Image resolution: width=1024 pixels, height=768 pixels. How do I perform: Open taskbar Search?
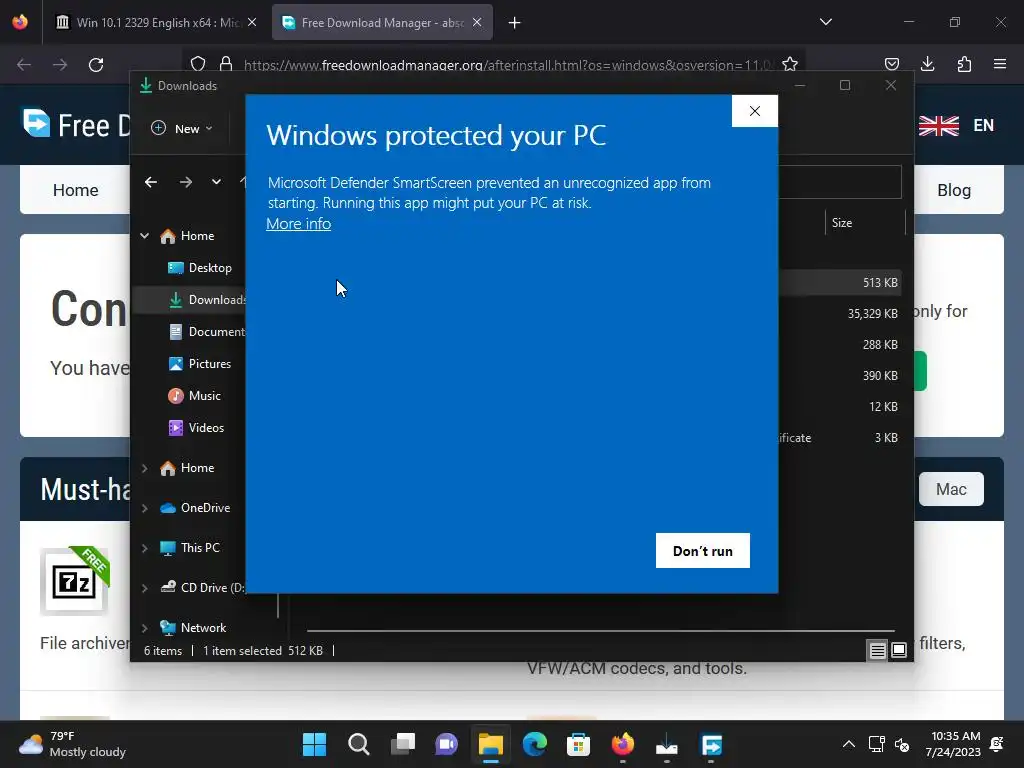[x=359, y=744]
